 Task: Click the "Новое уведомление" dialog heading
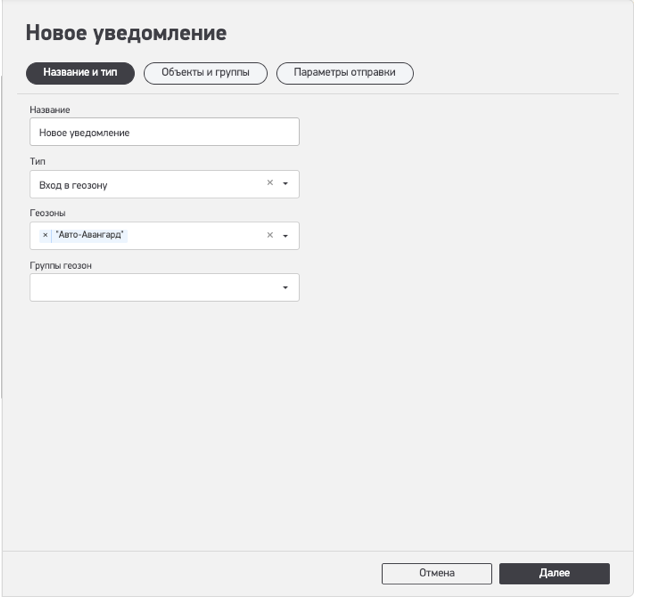(x=126, y=33)
